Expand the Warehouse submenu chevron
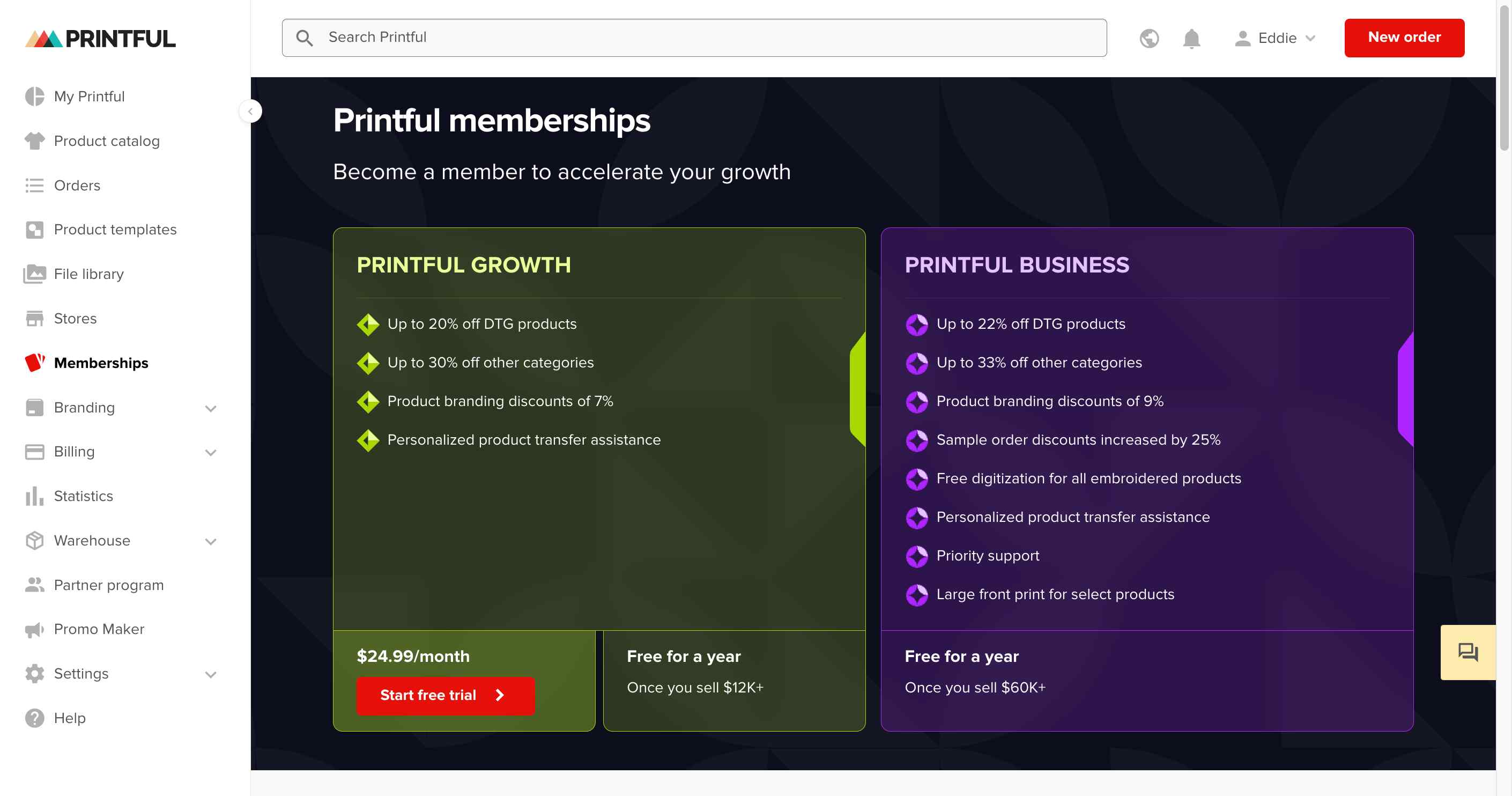Viewport: 1512px width, 796px height. (211, 541)
